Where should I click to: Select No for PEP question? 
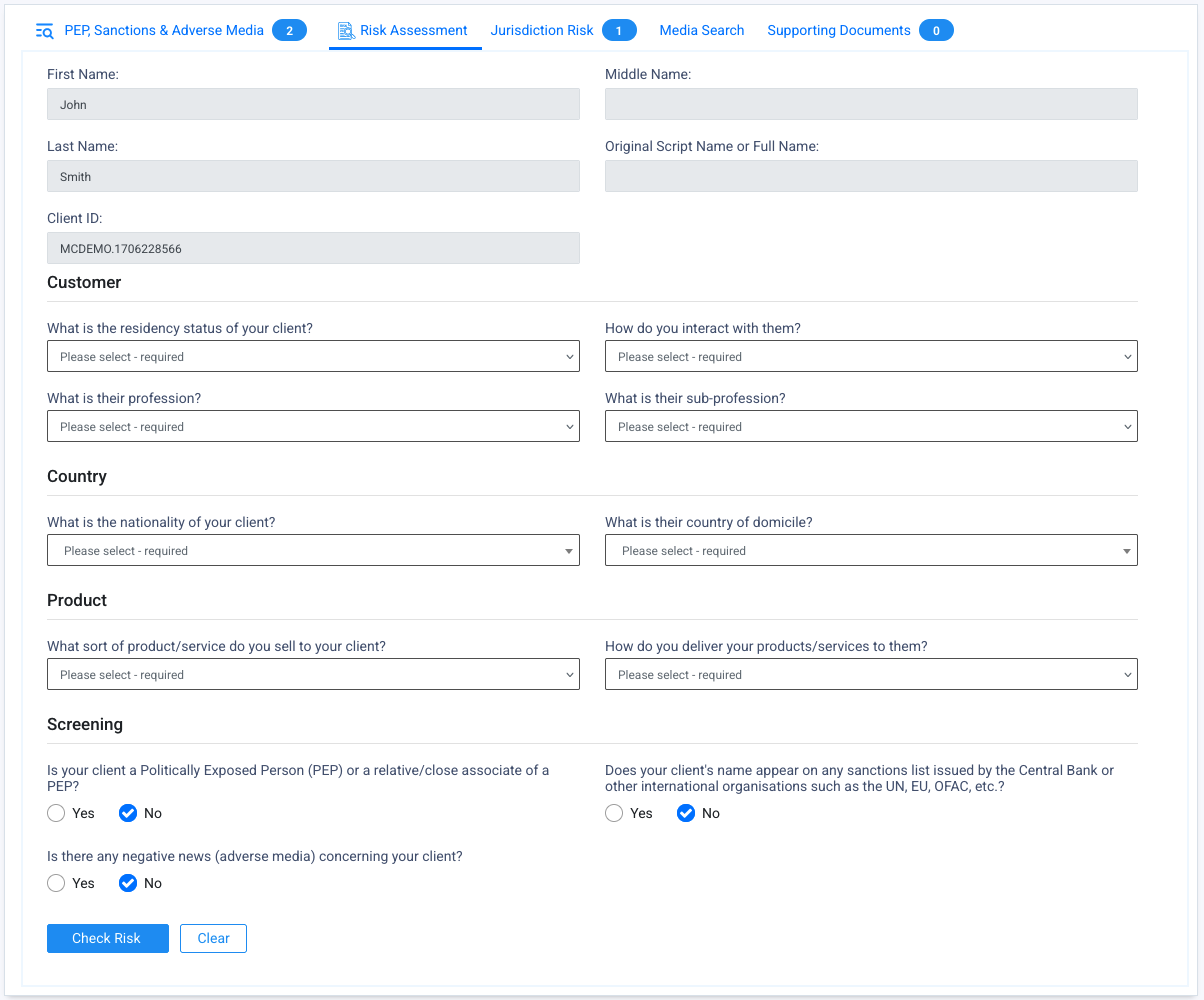pos(128,813)
